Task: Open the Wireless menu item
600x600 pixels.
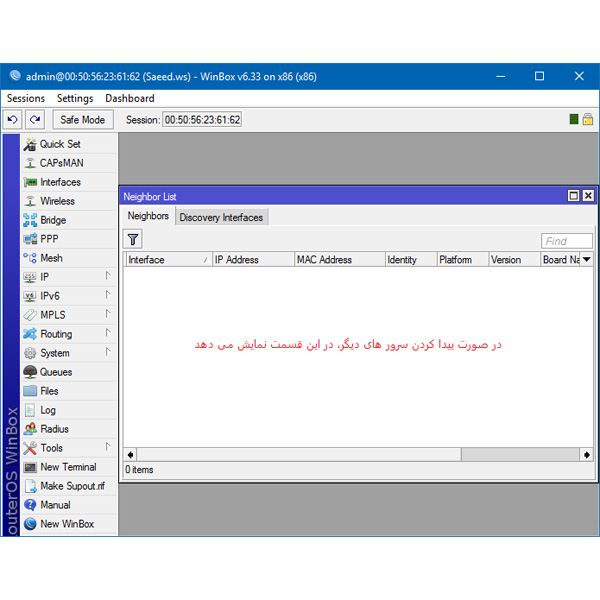Action: point(69,201)
